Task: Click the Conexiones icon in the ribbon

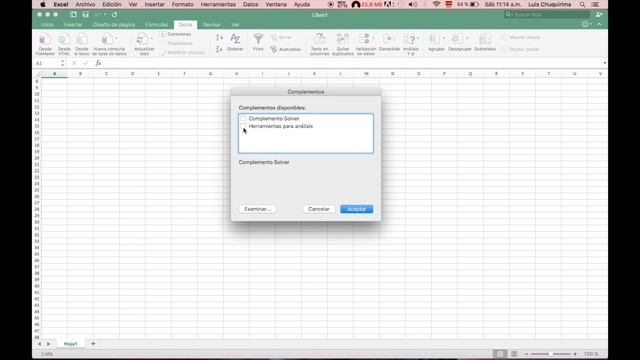Action: [x=163, y=34]
